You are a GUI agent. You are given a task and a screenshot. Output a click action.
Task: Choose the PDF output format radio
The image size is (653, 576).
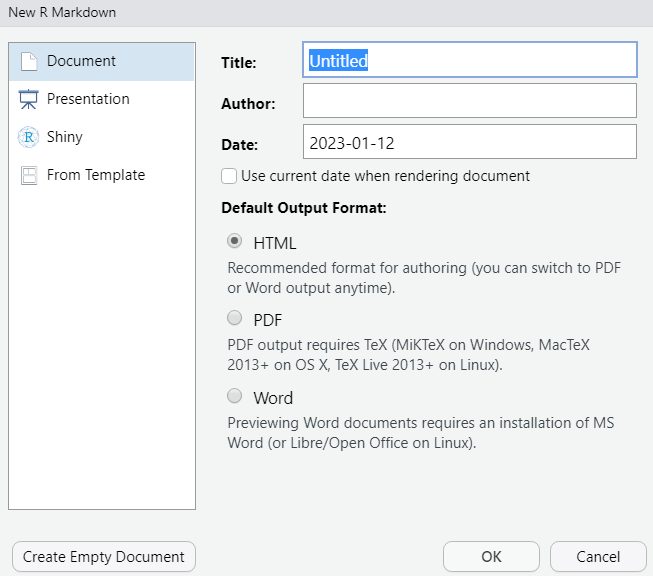click(235, 318)
